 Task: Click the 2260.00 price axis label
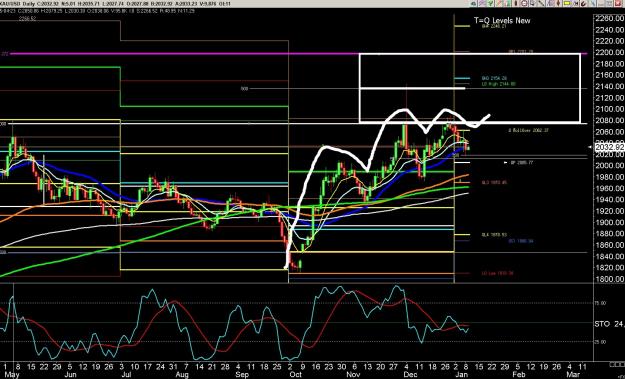pyautogui.click(x=609, y=18)
